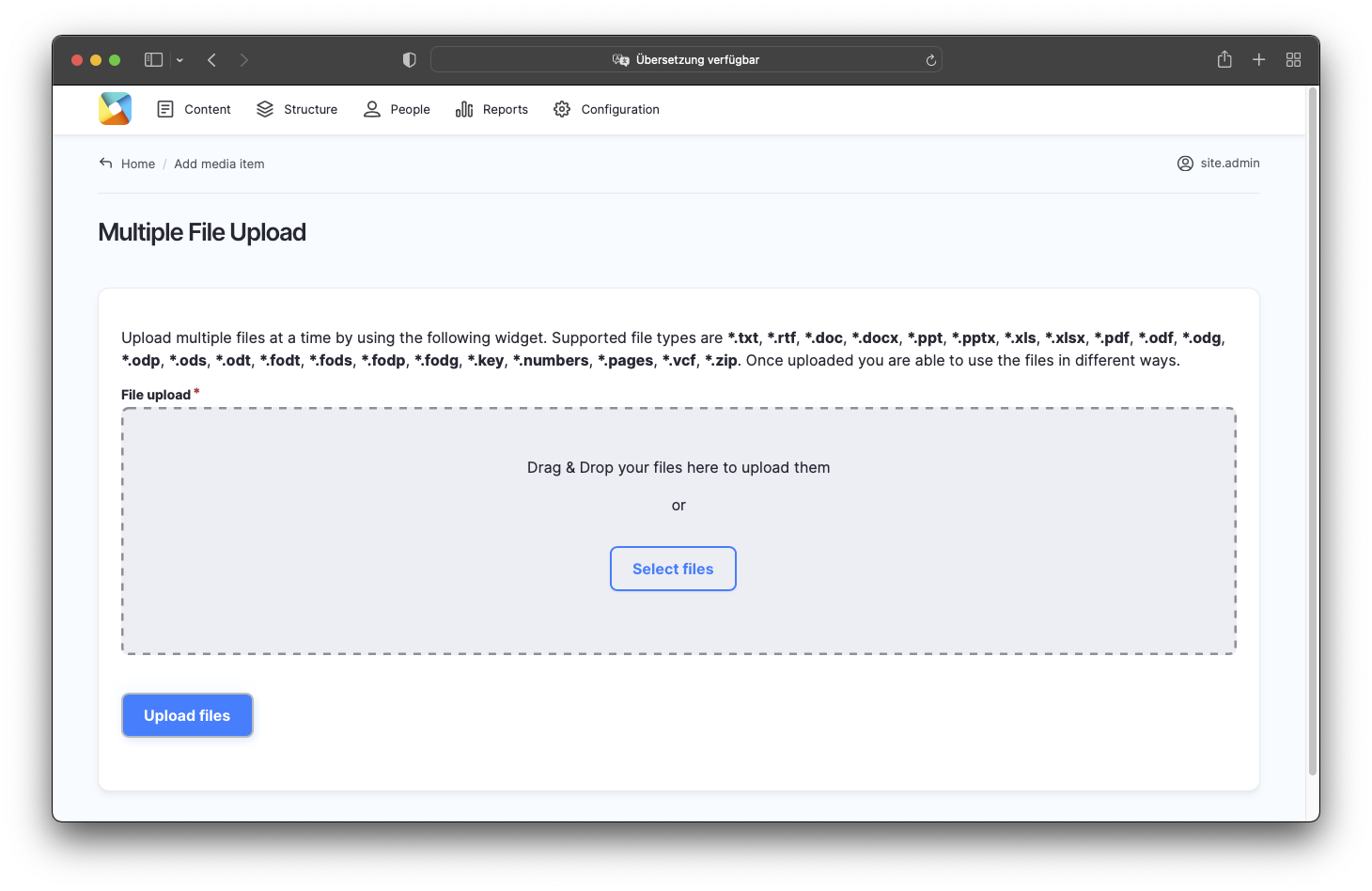Image resolution: width=1372 pixels, height=891 pixels.
Task: Go back with the browser back arrow
Action: coord(212,59)
